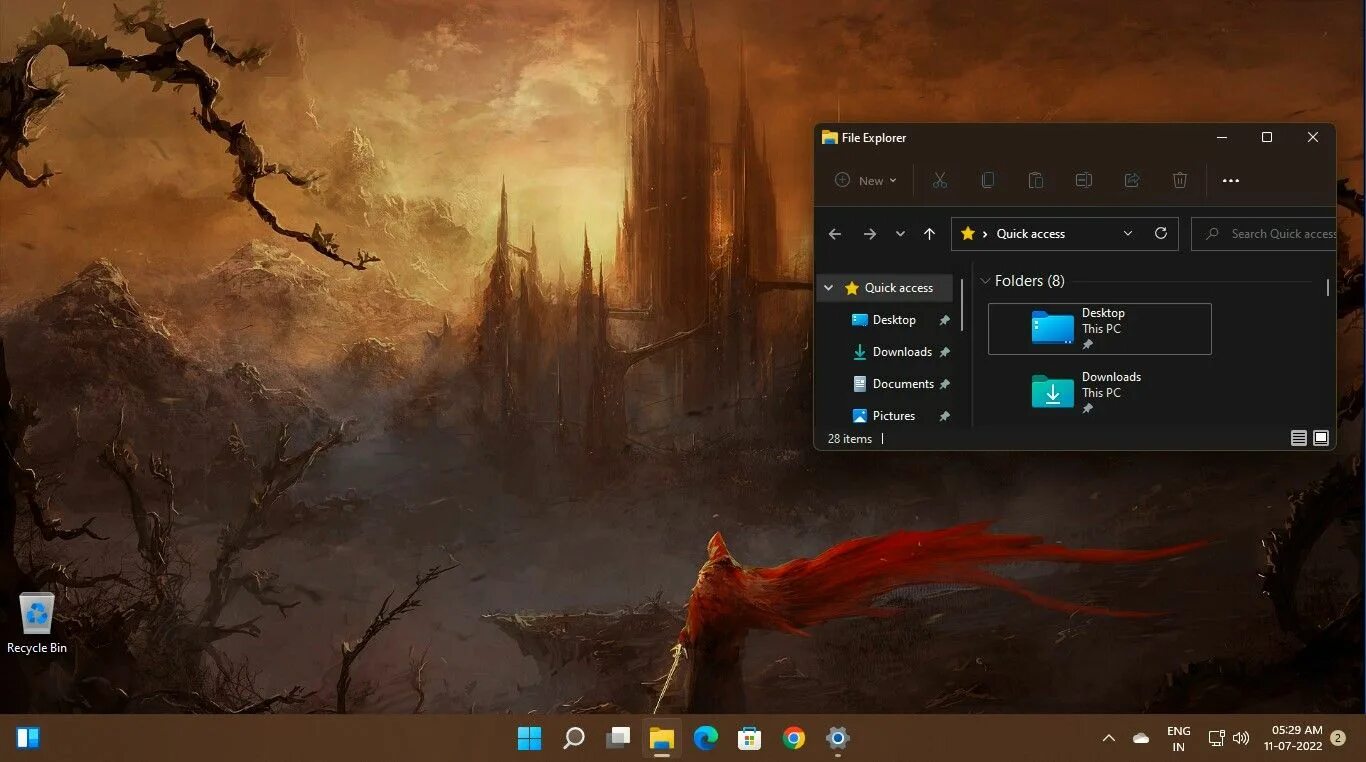Click the file list vertical scrollbar
This screenshot has height=762, width=1366.
point(1328,287)
